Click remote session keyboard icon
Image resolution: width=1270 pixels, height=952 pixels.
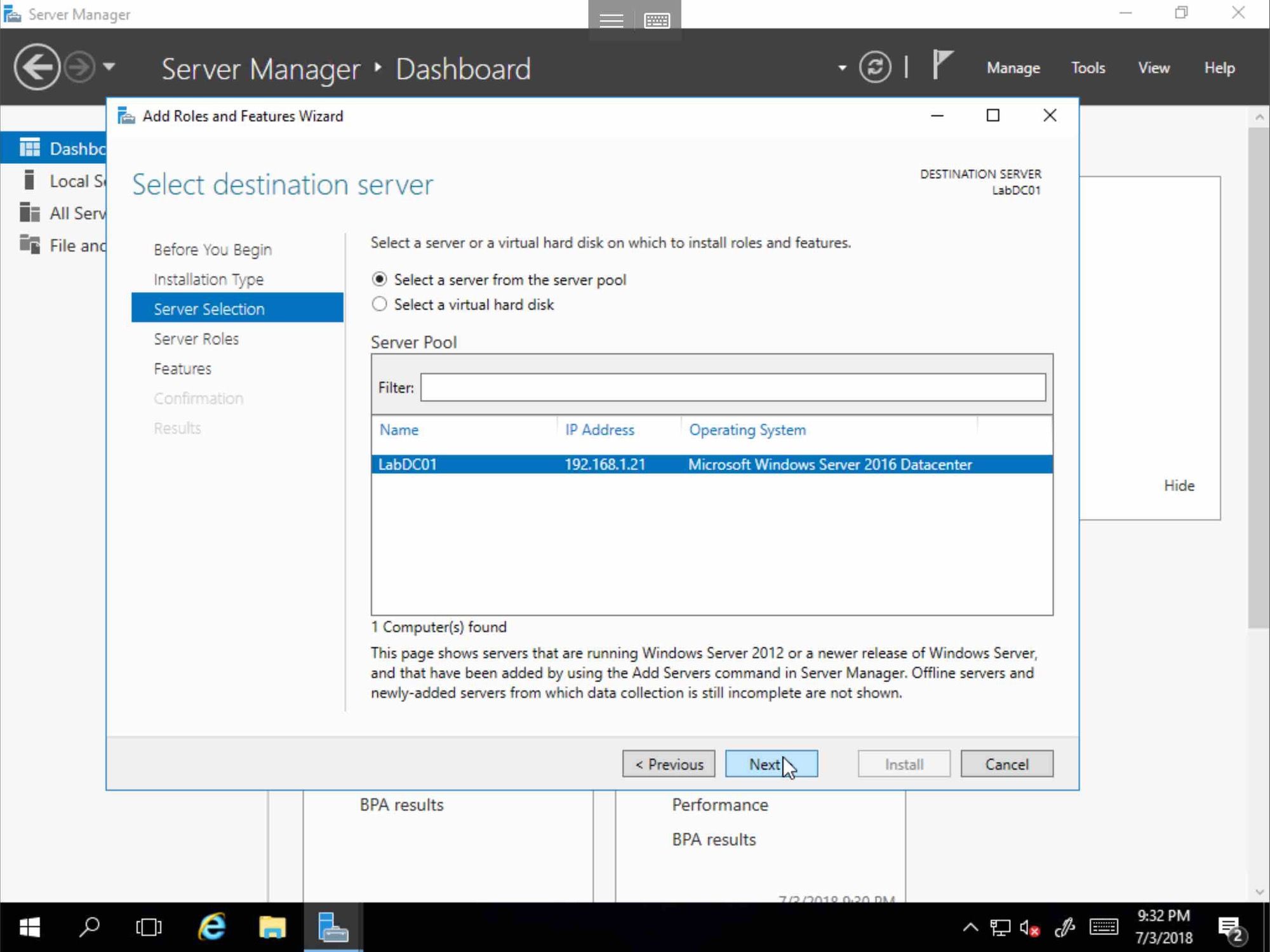(657, 20)
